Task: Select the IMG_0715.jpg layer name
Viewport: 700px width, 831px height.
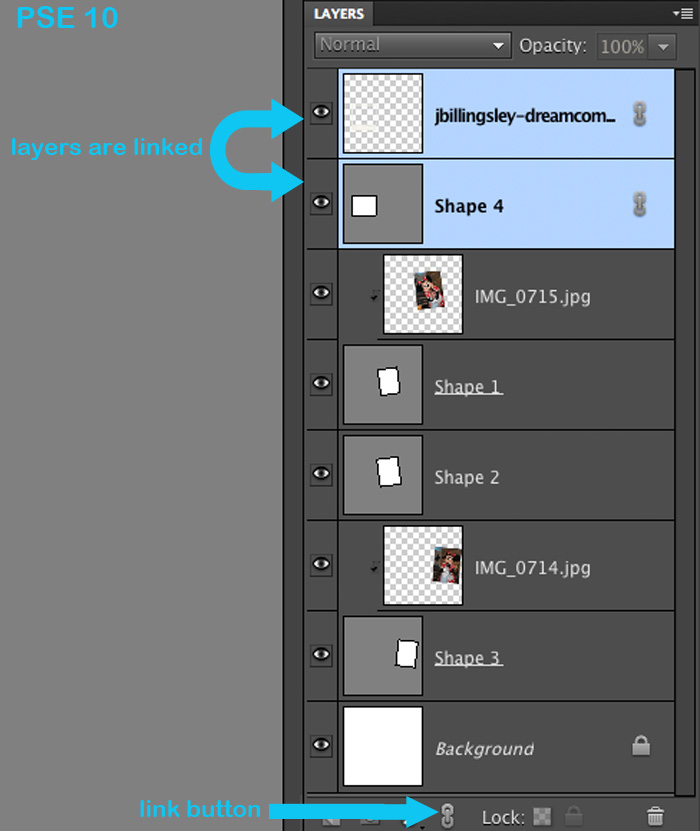Action: point(533,297)
